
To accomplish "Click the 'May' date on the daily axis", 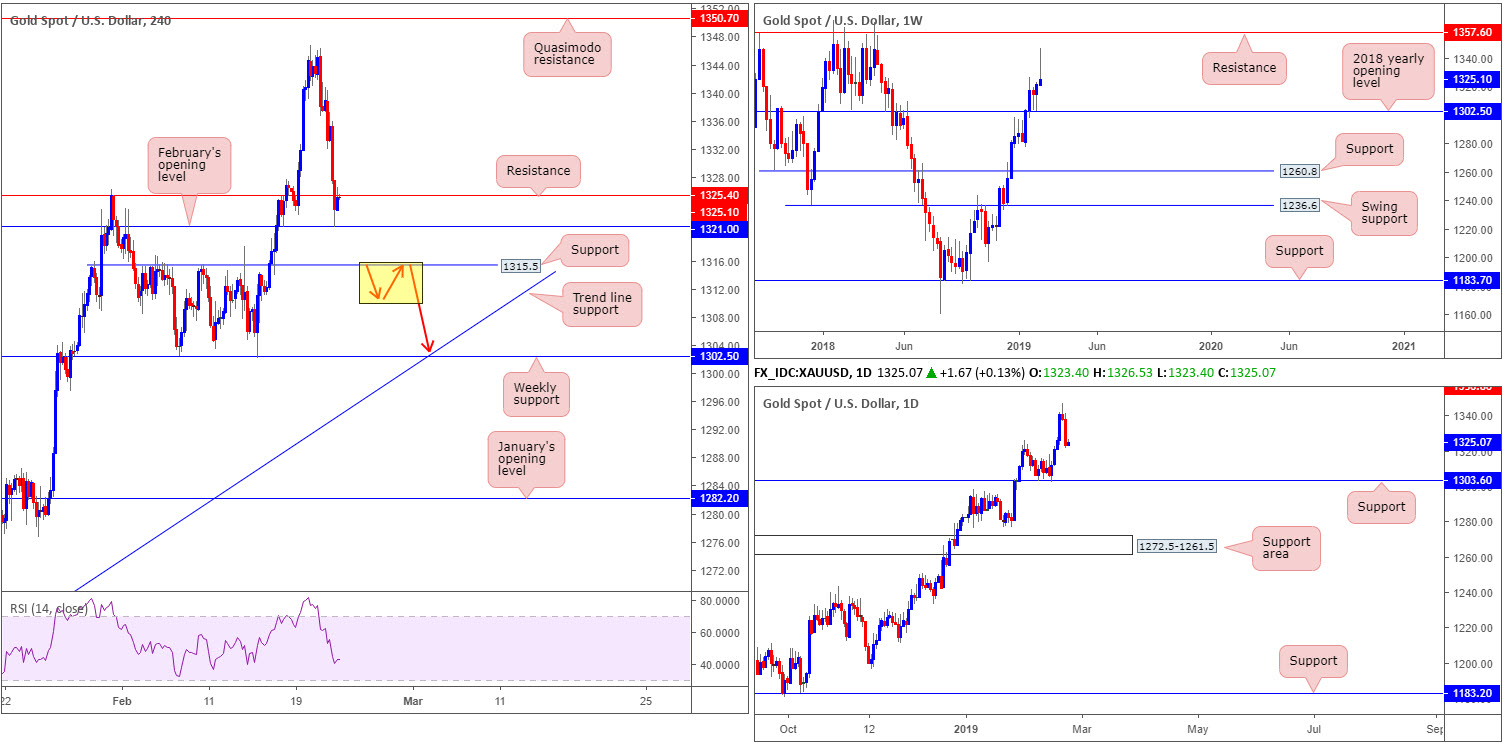I will [x=1195, y=731].
